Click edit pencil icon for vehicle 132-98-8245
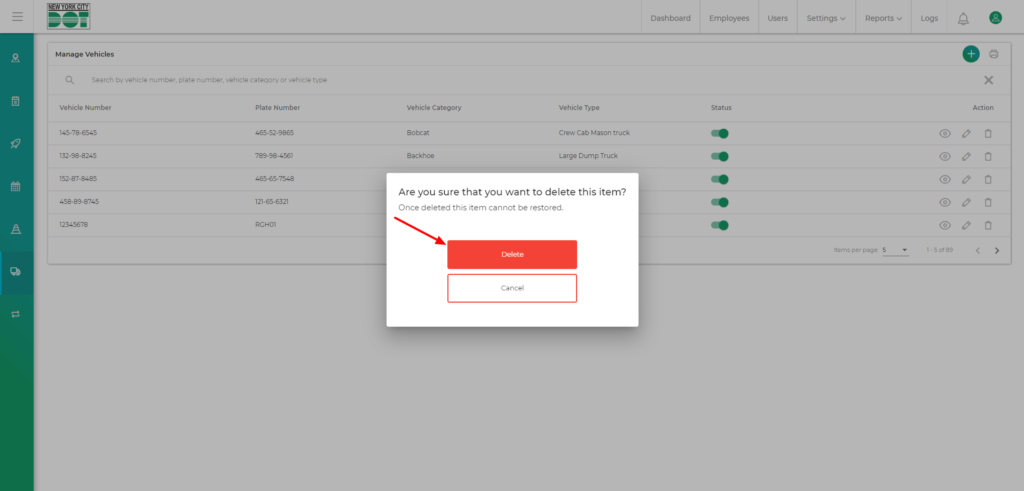This screenshot has width=1024, height=491. (x=966, y=156)
